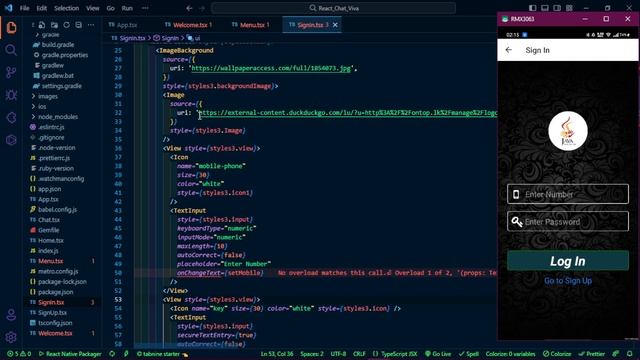Toggle bottom panel layout icon
This screenshot has width=640, height=360.
tap(545, 8)
